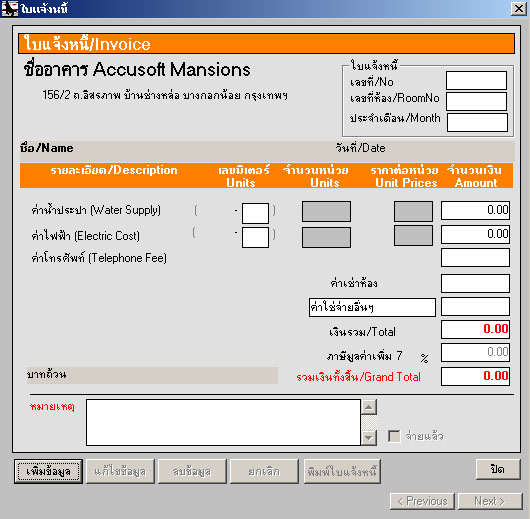
Task: Click the Electric Cost units field
Action: click(326, 237)
